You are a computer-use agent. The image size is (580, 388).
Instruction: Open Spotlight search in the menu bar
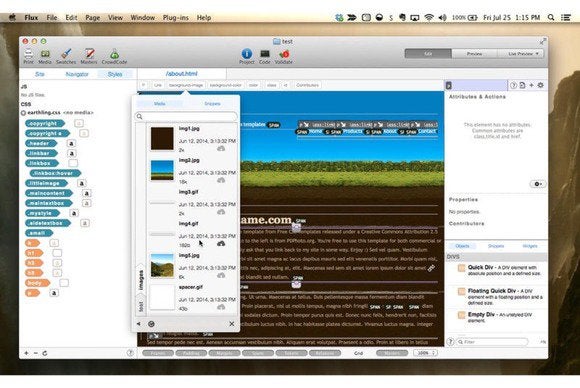pyautogui.click(x=551, y=17)
